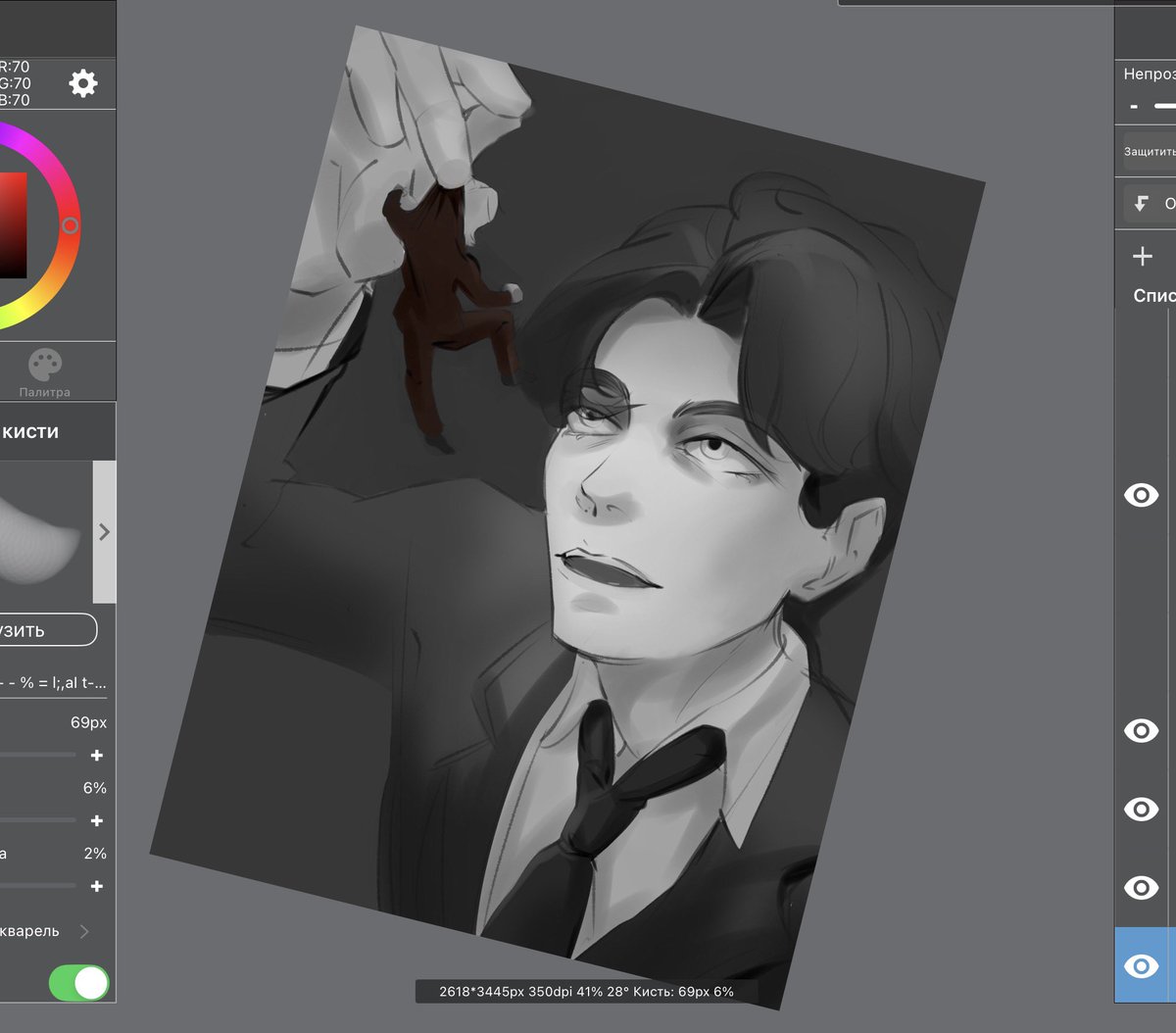The height and width of the screenshot is (1033, 1176).
Task: Click the brush stroke preview thumbnail
Action: coord(44,532)
